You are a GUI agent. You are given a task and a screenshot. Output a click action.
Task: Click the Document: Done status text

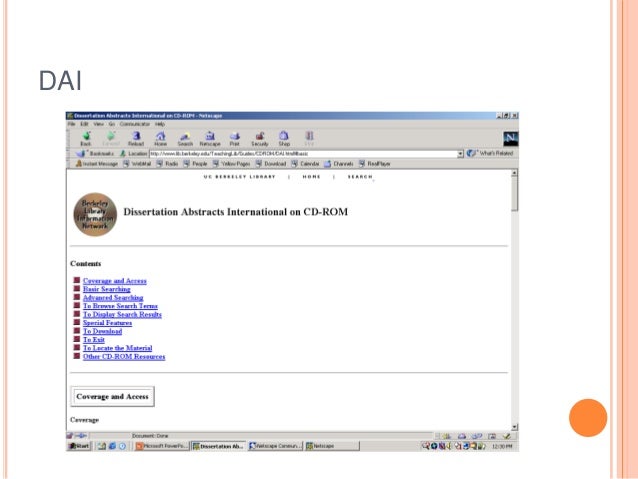coord(150,436)
